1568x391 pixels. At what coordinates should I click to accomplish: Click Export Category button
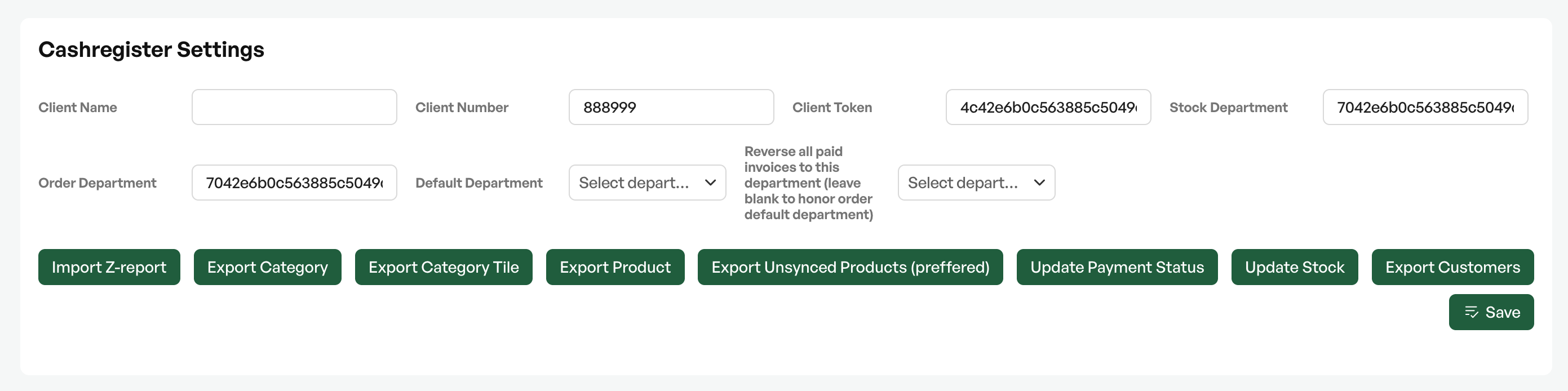pyautogui.click(x=267, y=267)
